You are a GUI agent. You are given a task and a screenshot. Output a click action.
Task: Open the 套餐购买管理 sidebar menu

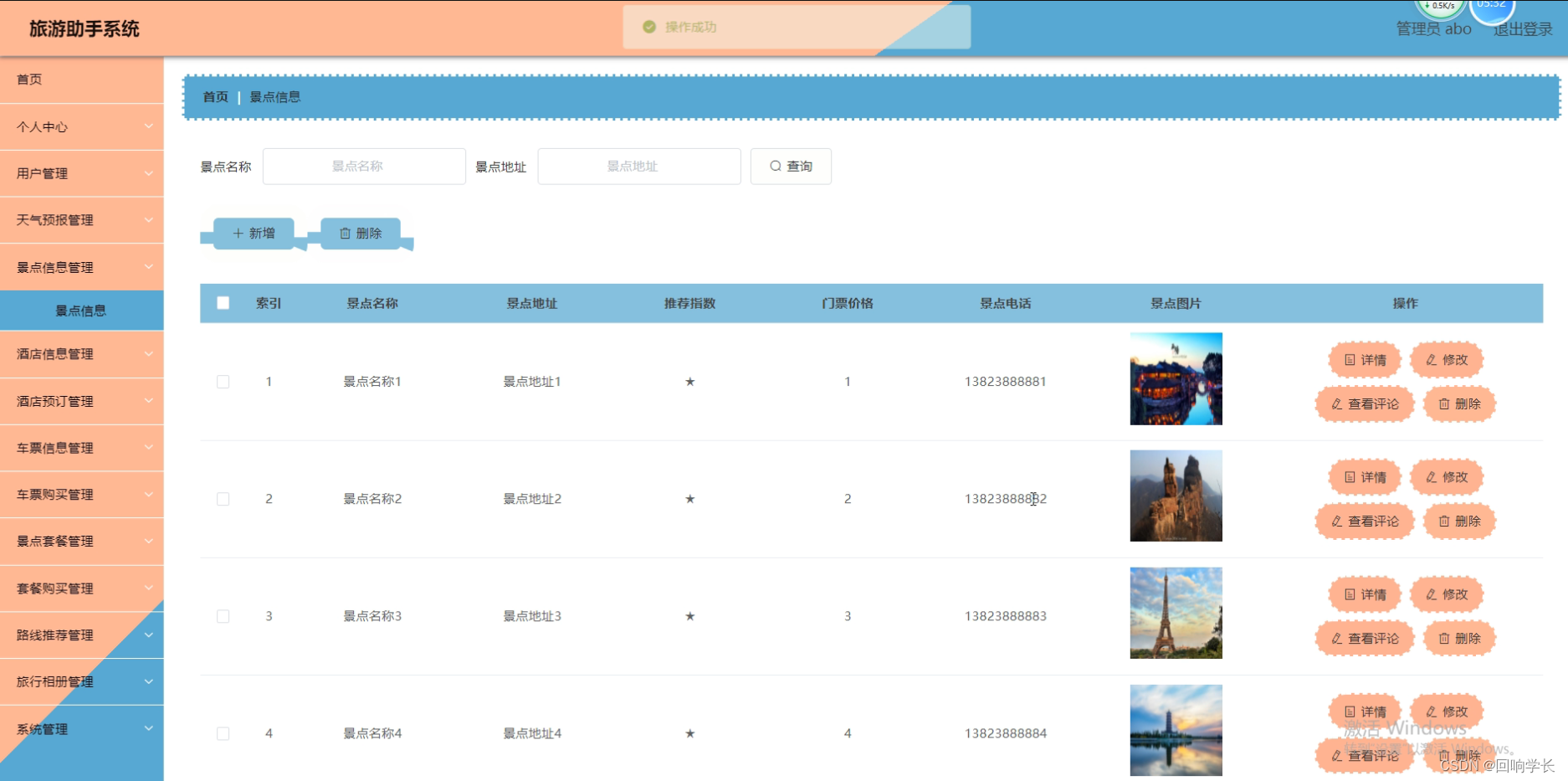(x=82, y=588)
